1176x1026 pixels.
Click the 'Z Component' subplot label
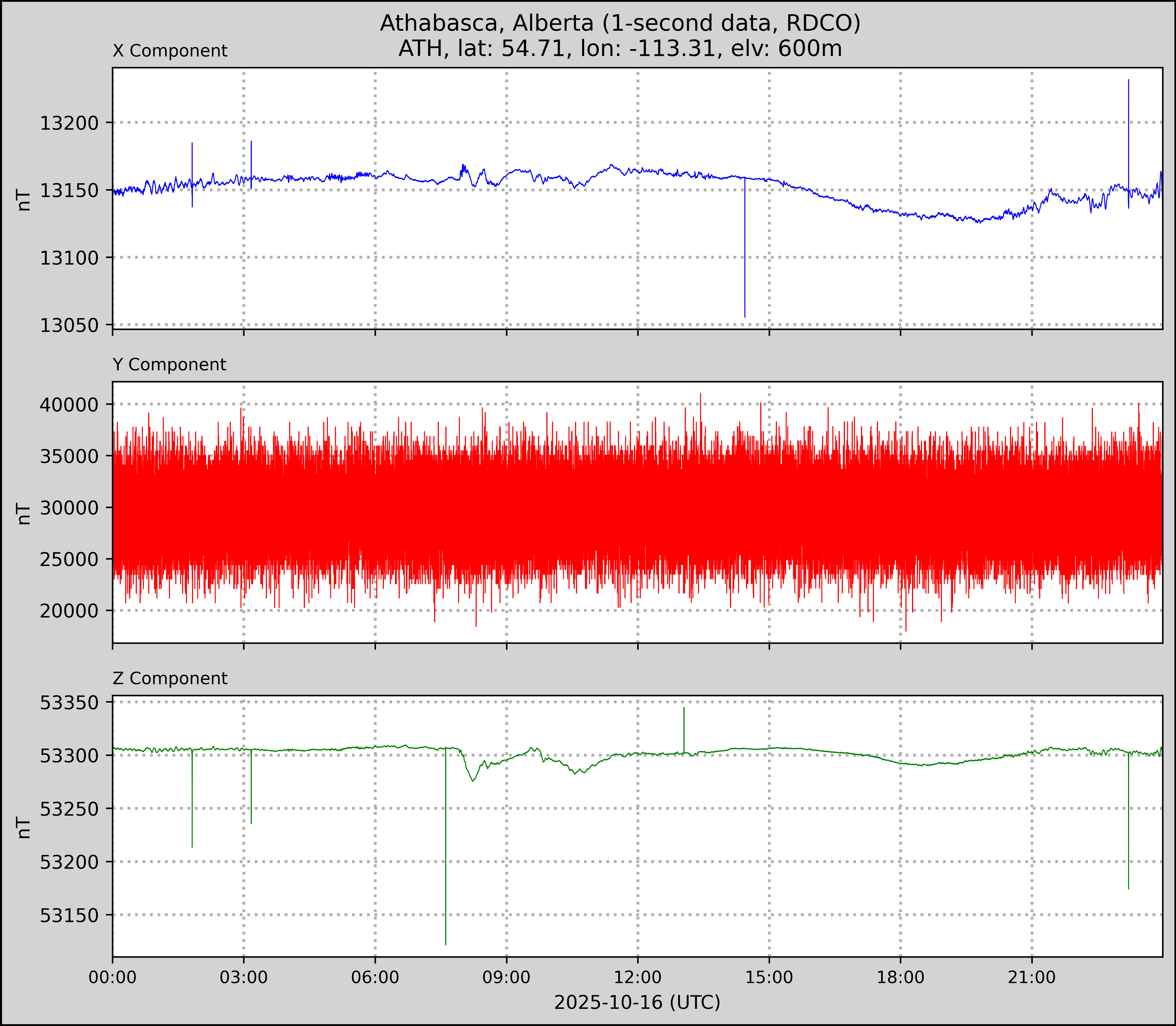170,679
